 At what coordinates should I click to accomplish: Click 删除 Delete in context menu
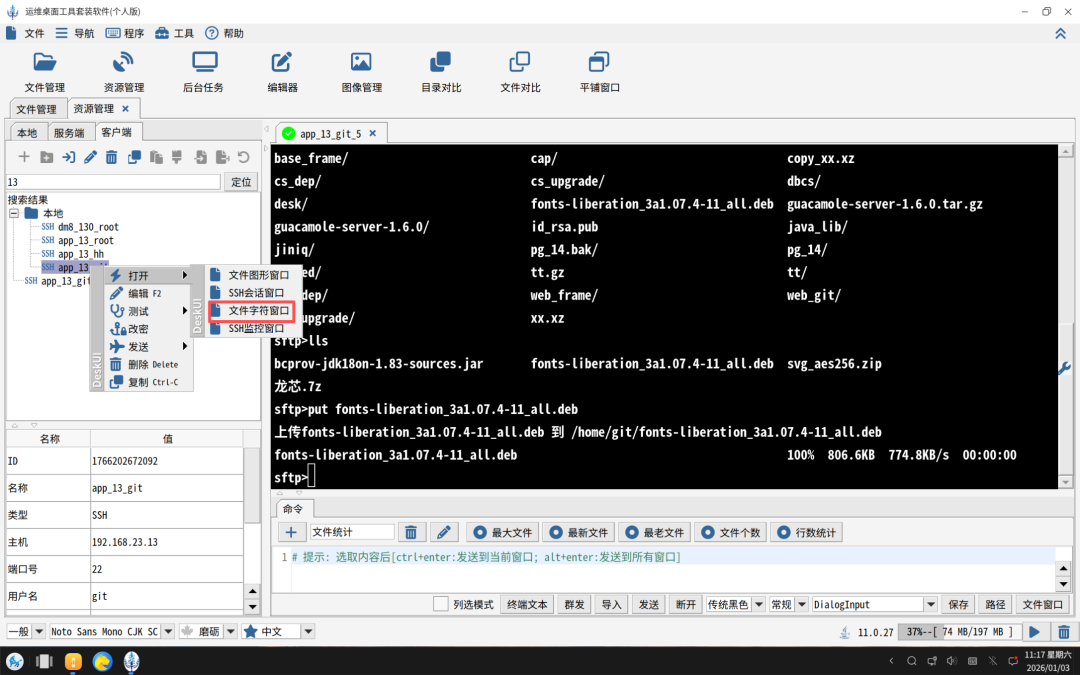[x=147, y=364]
